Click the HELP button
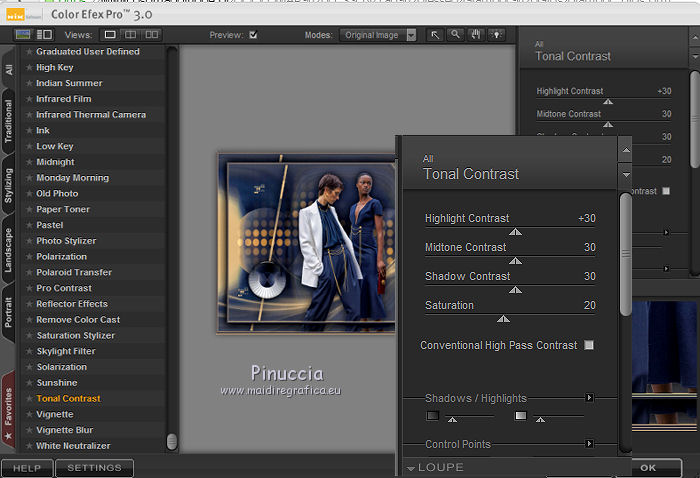The height and width of the screenshot is (478, 700). click(27, 468)
